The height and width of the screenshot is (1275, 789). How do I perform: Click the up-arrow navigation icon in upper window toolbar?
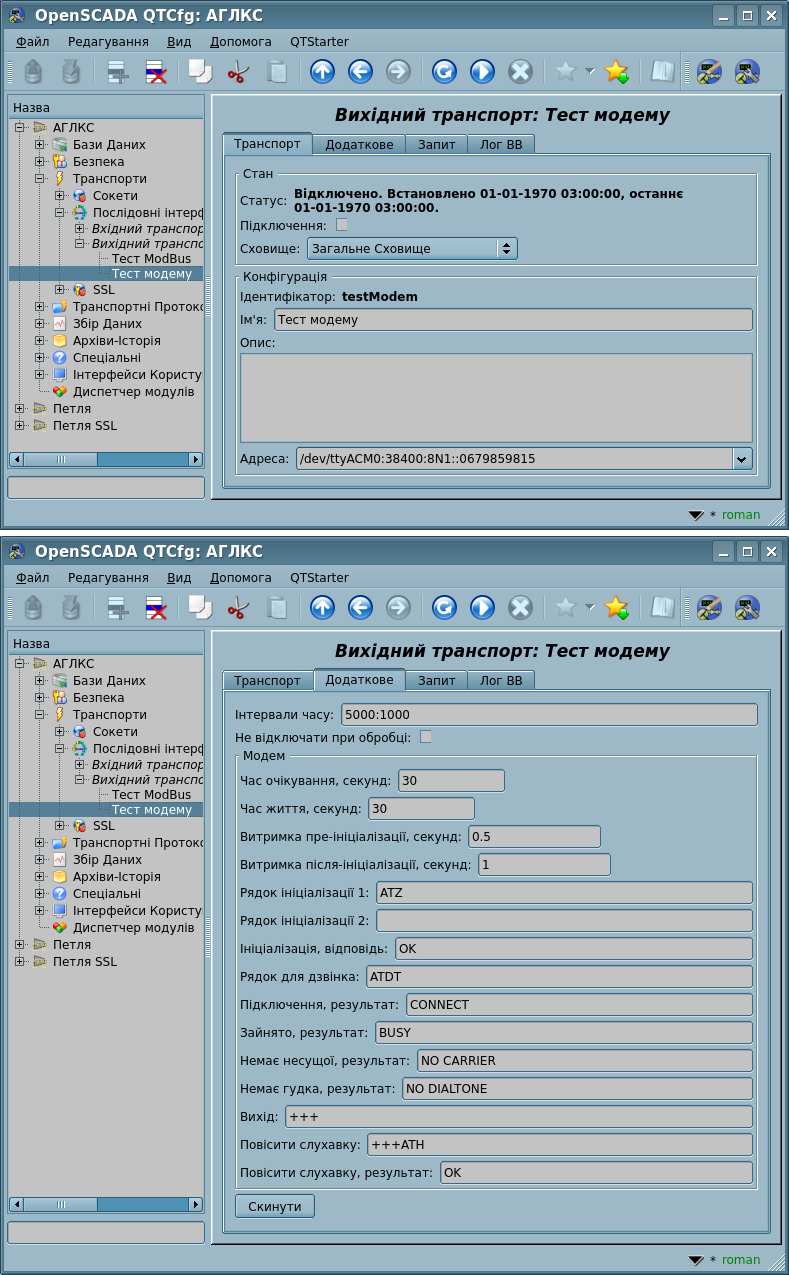coord(322,71)
